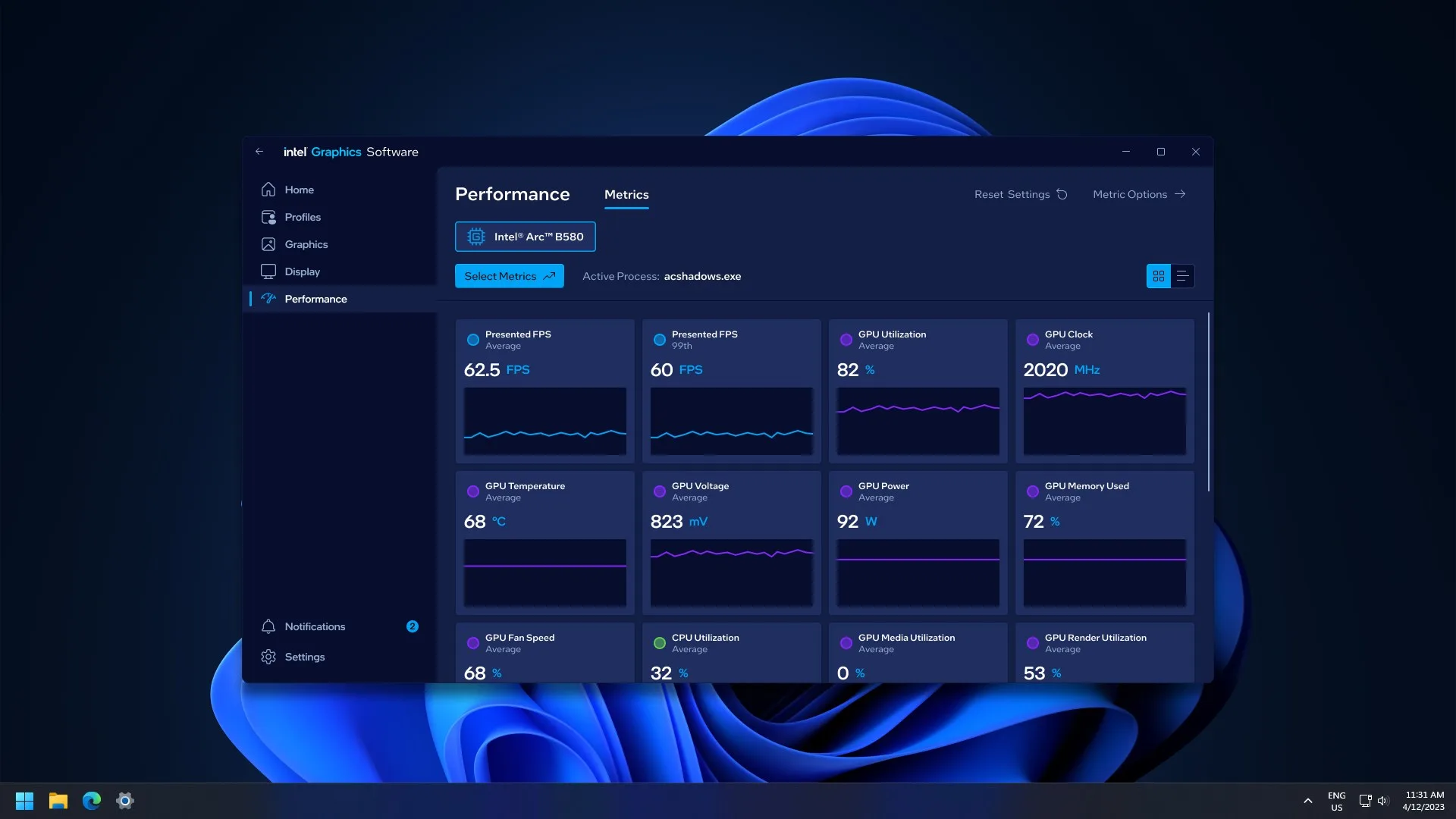Show hidden tray icons chevron
This screenshot has height=819, width=1456.
pos(1308,801)
